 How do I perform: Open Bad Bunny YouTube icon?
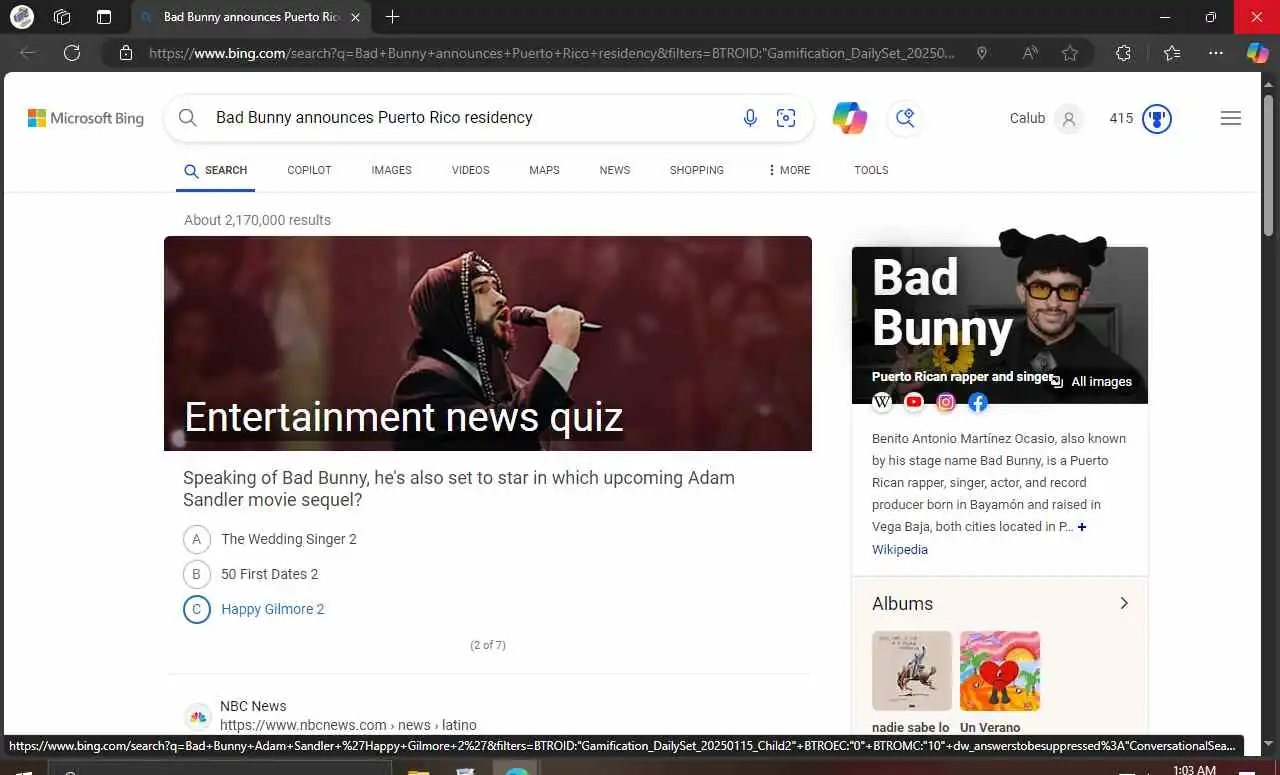point(914,402)
